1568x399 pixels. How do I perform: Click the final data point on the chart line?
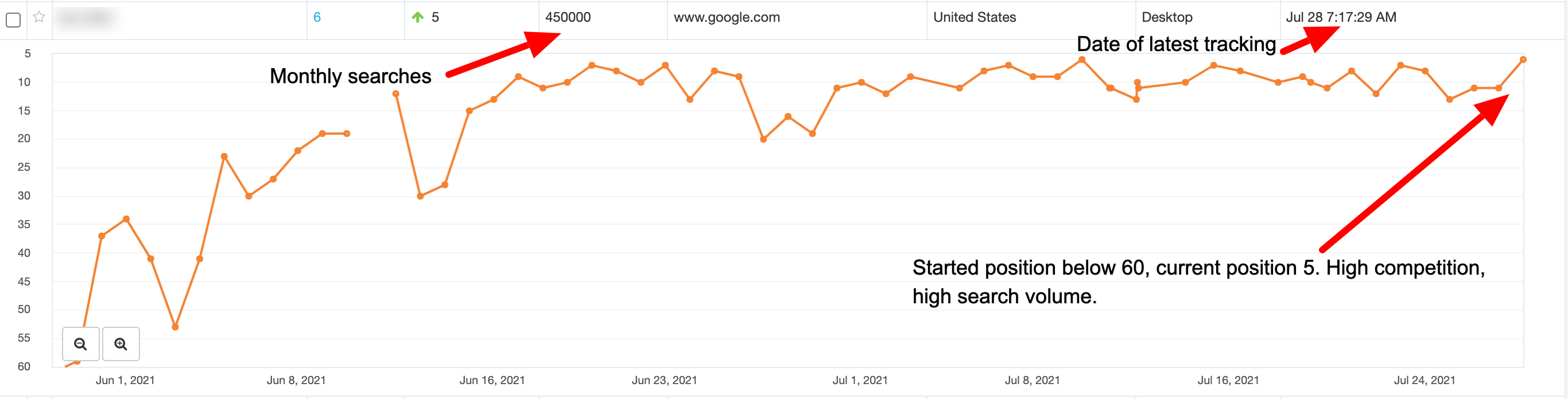[1522, 60]
